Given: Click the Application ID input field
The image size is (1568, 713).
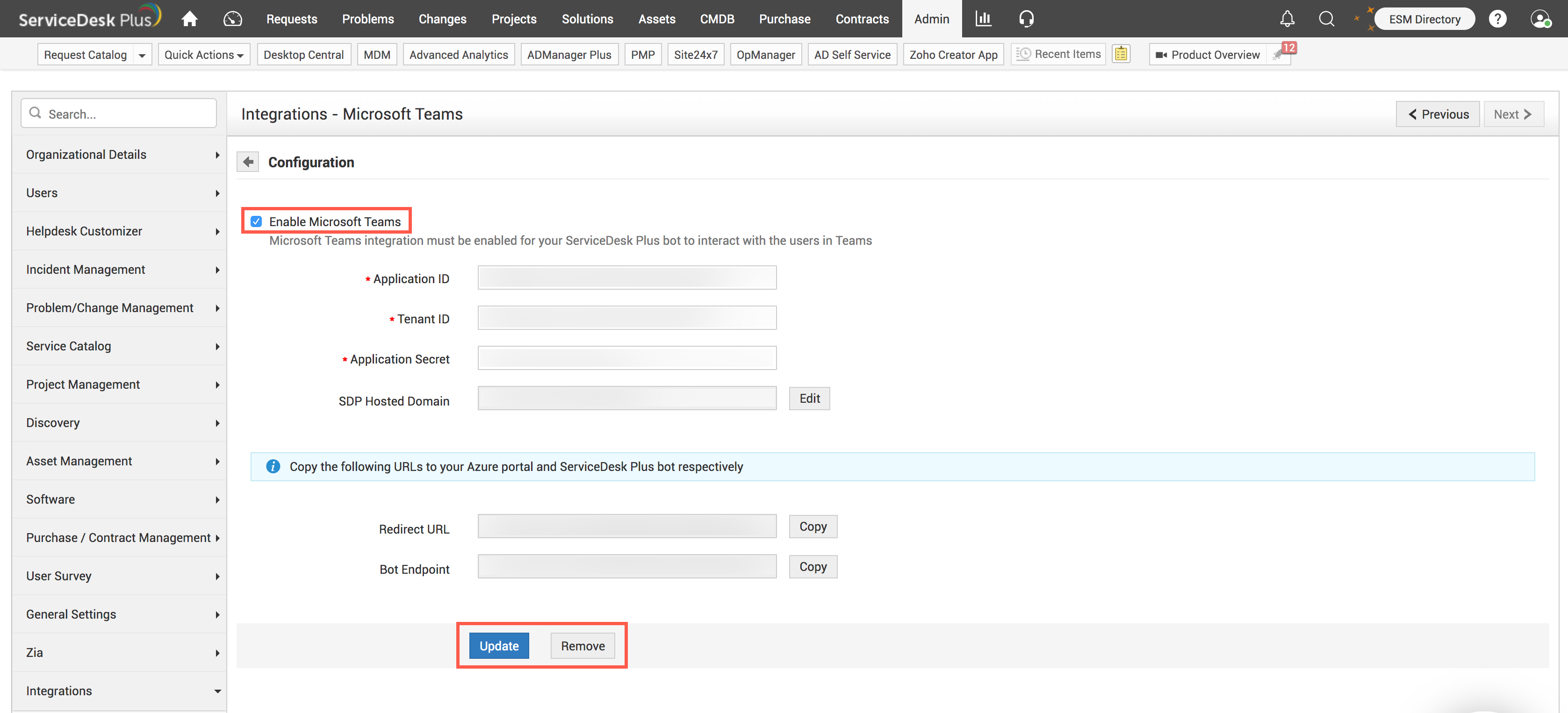Looking at the screenshot, I should (626, 278).
